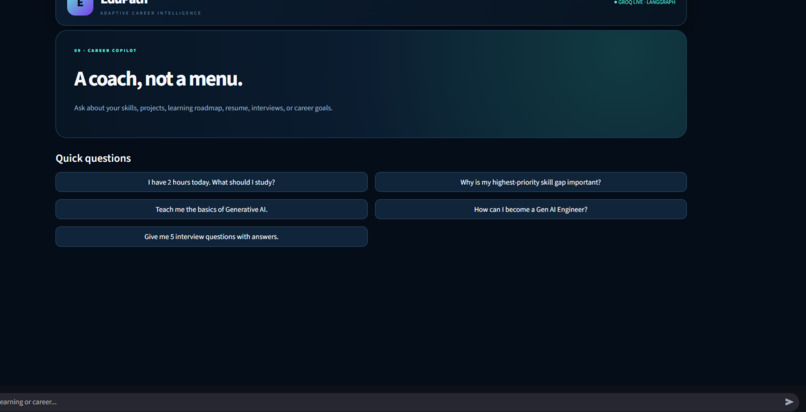Choose 'Teach me the basics of Generative AI'
Image resolution: width=806 pixels, height=412 pixels.
(211, 209)
